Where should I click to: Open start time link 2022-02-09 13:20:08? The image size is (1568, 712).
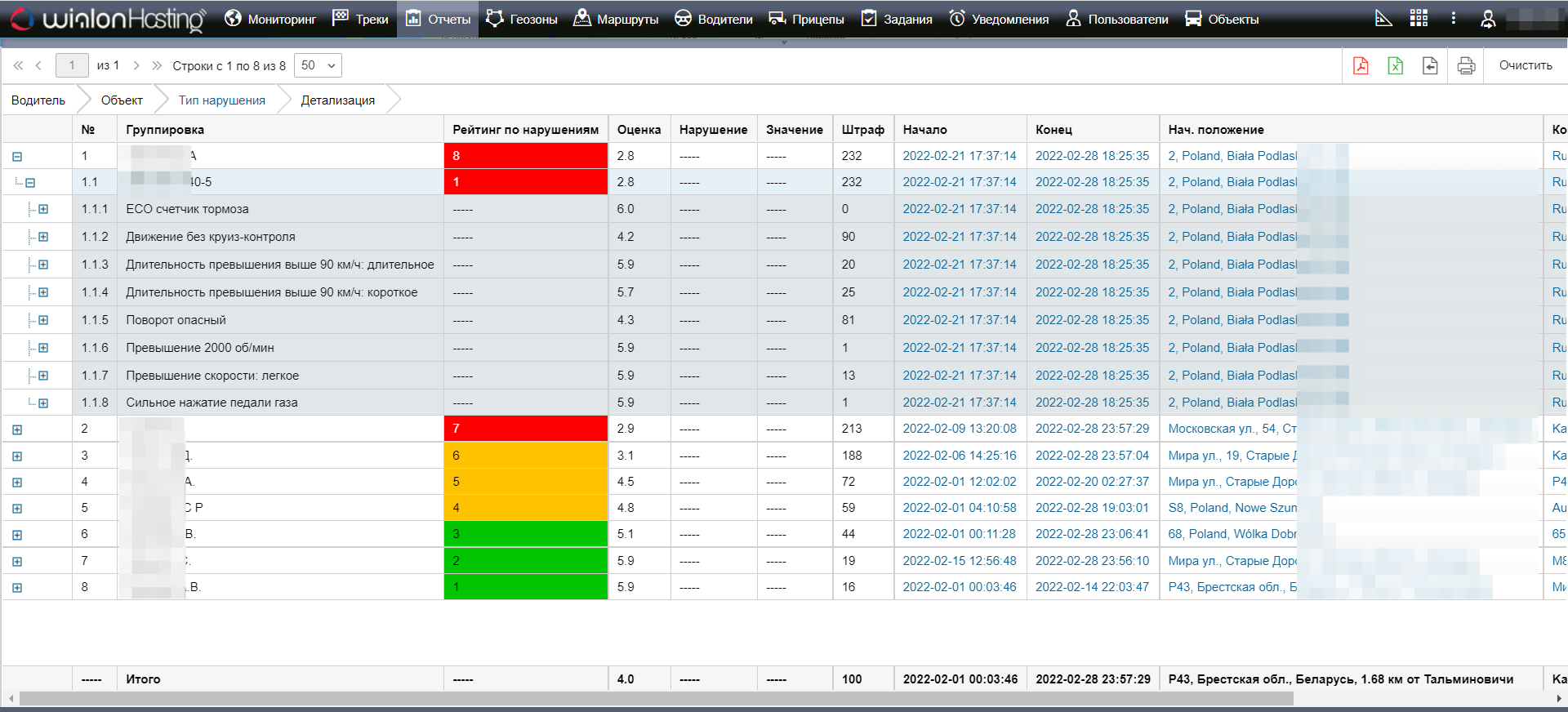point(959,429)
